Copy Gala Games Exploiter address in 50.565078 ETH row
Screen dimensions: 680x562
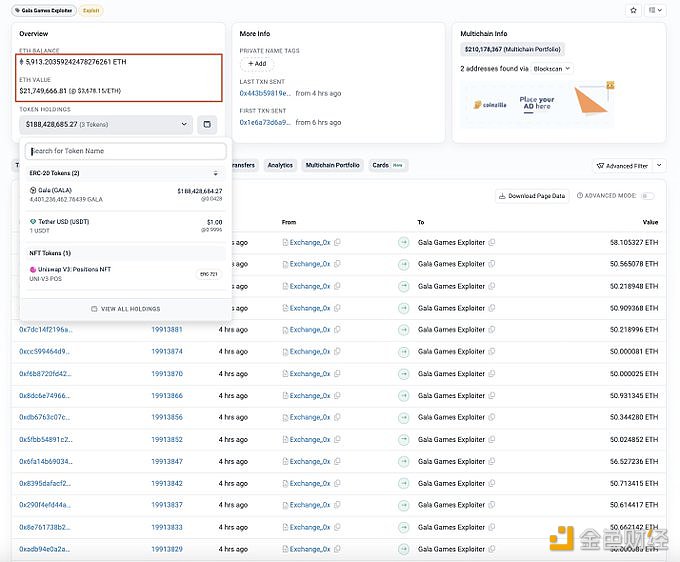(491, 264)
